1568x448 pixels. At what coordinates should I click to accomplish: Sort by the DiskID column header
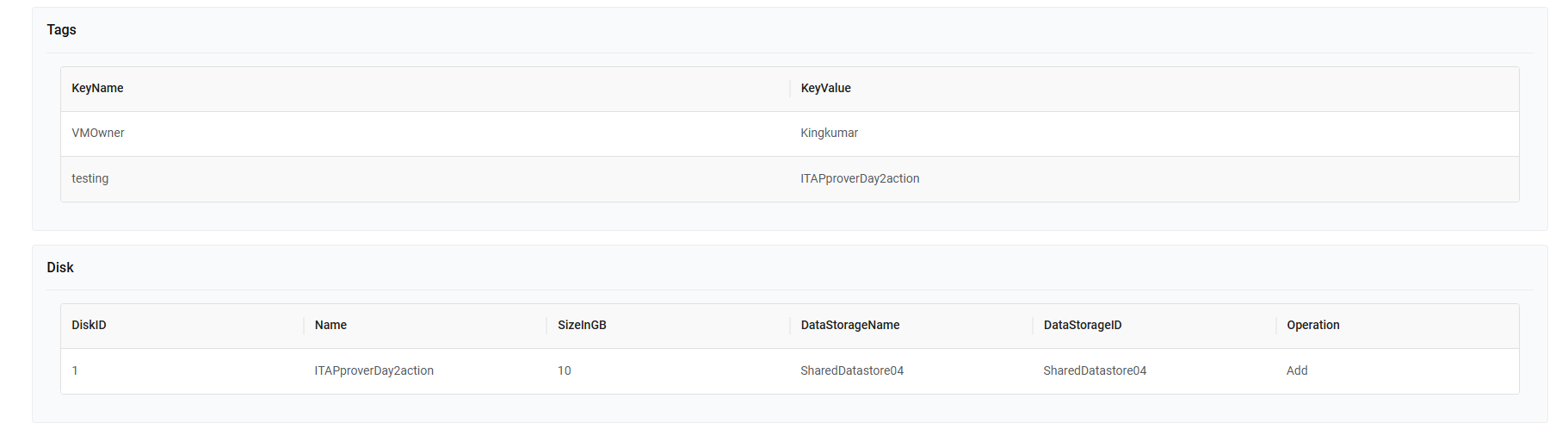(89, 325)
